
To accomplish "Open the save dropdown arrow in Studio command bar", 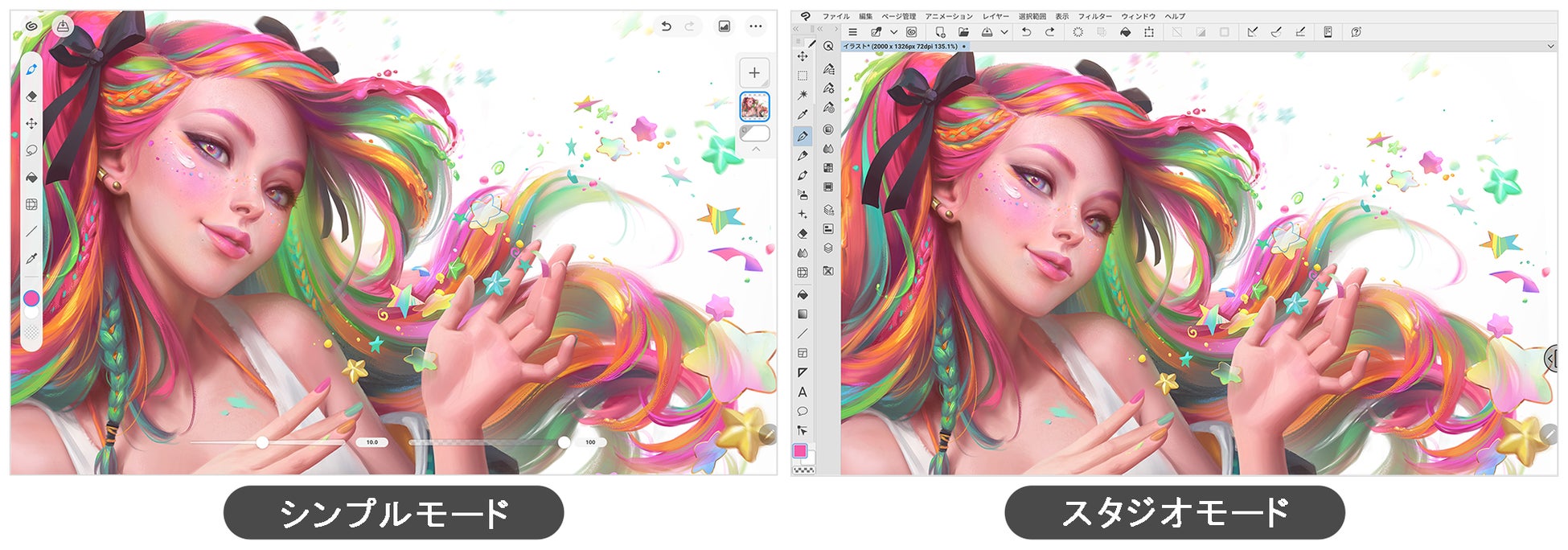I will click(1004, 32).
